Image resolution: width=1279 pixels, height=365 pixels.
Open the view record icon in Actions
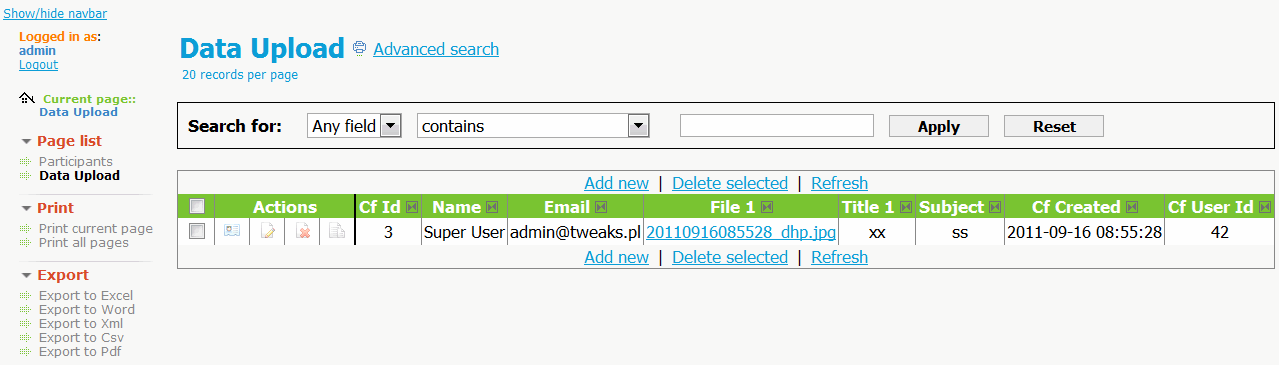232,232
